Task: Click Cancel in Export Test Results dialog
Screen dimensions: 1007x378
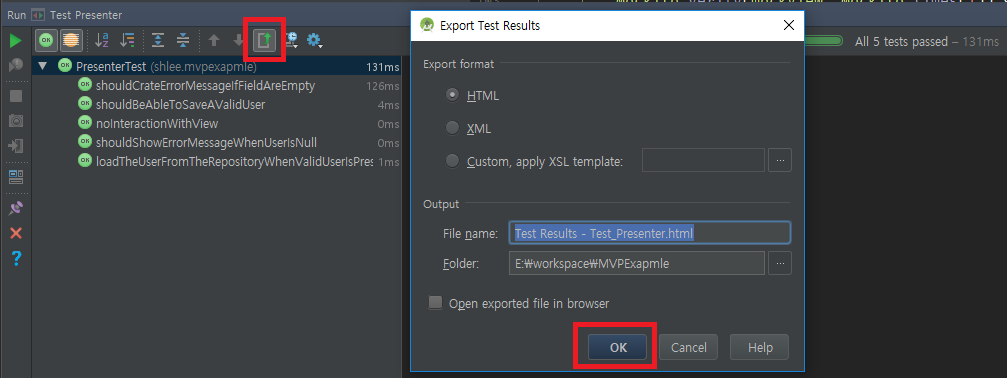Action: pos(688,347)
